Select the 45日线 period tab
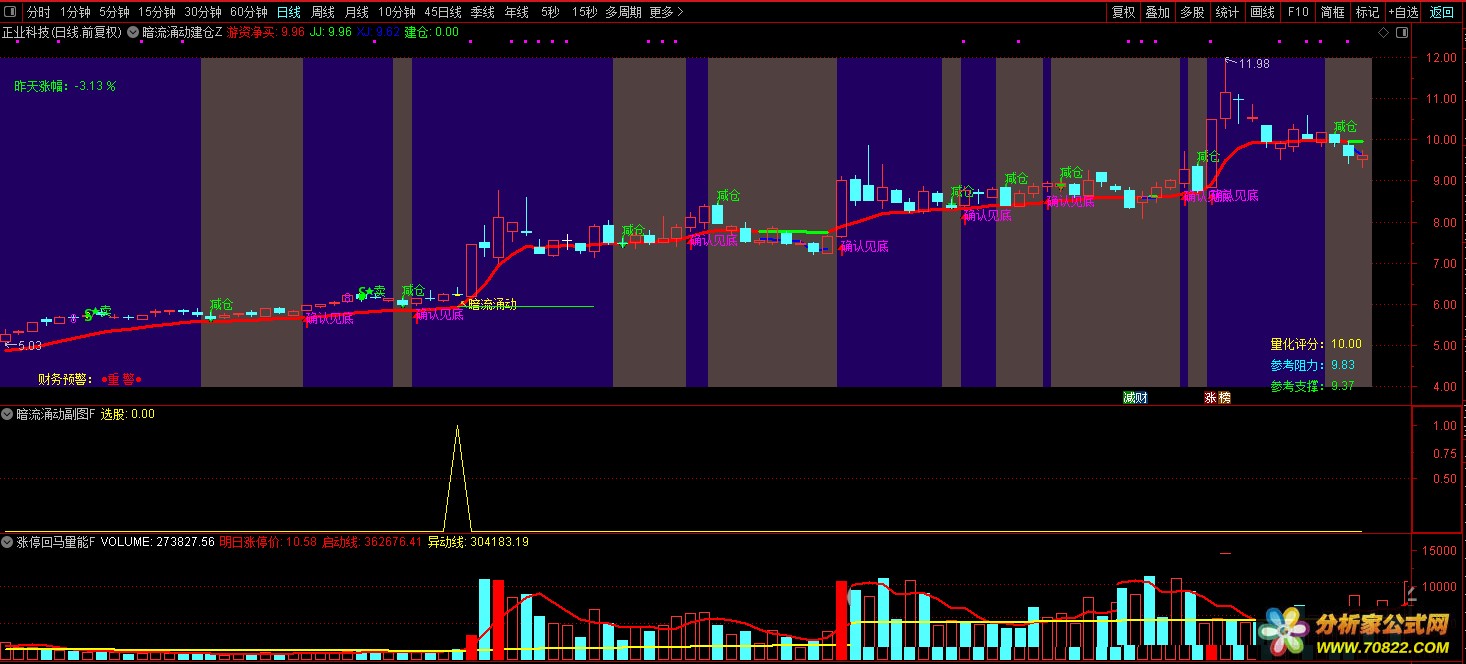Screen dimensions: 1466x664 point(443,12)
